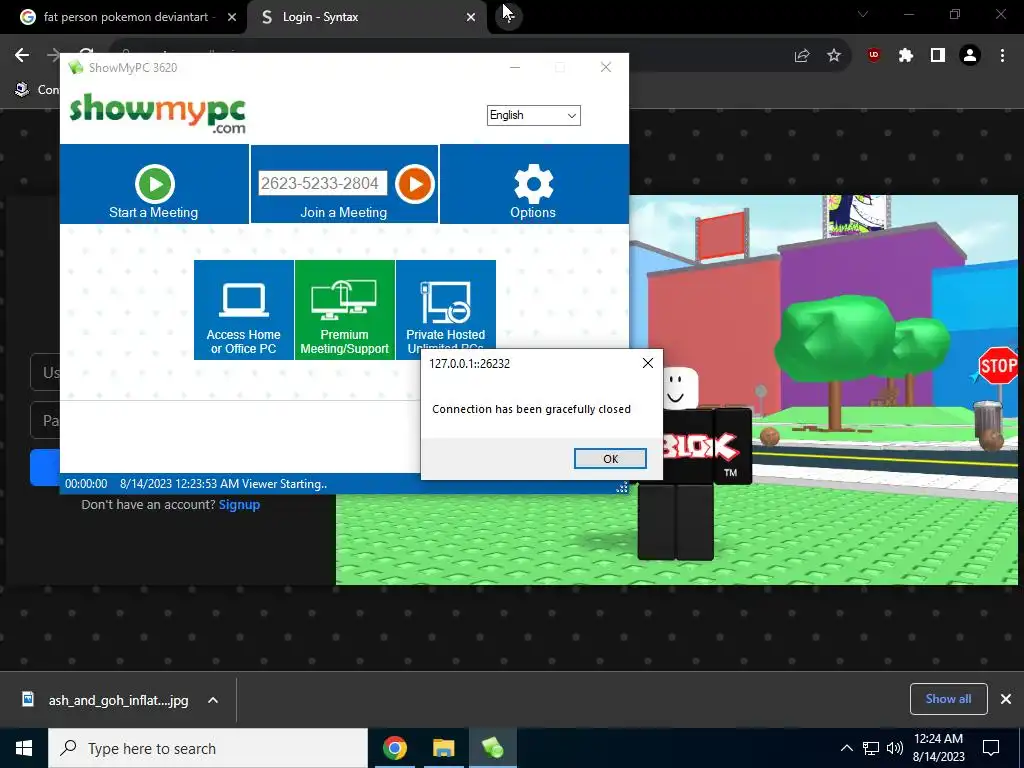Open the Access Home or Office PC tile
The height and width of the screenshot is (768, 1024).
tap(244, 310)
